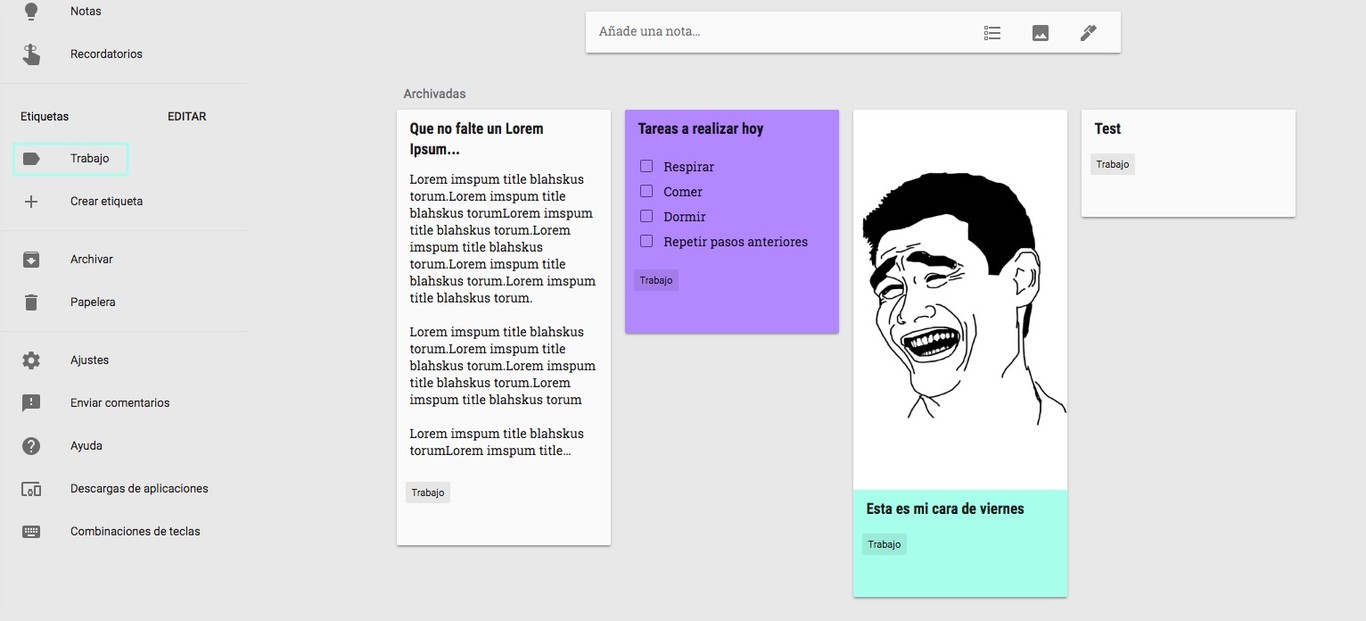Check the Respirar task checkbox
The width and height of the screenshot is (1366, 621).
pyautogui.click(x=646, y=166)
